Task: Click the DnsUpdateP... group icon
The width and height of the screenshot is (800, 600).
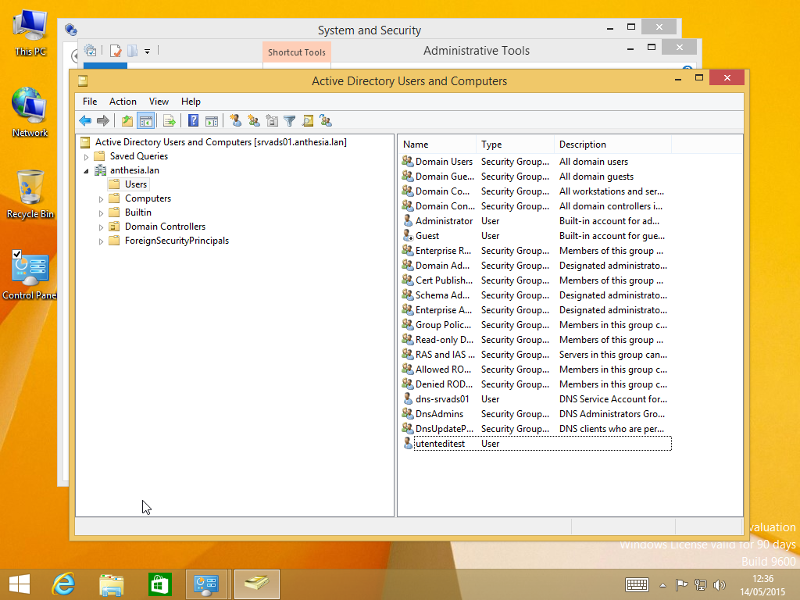Action: [407, 428]
